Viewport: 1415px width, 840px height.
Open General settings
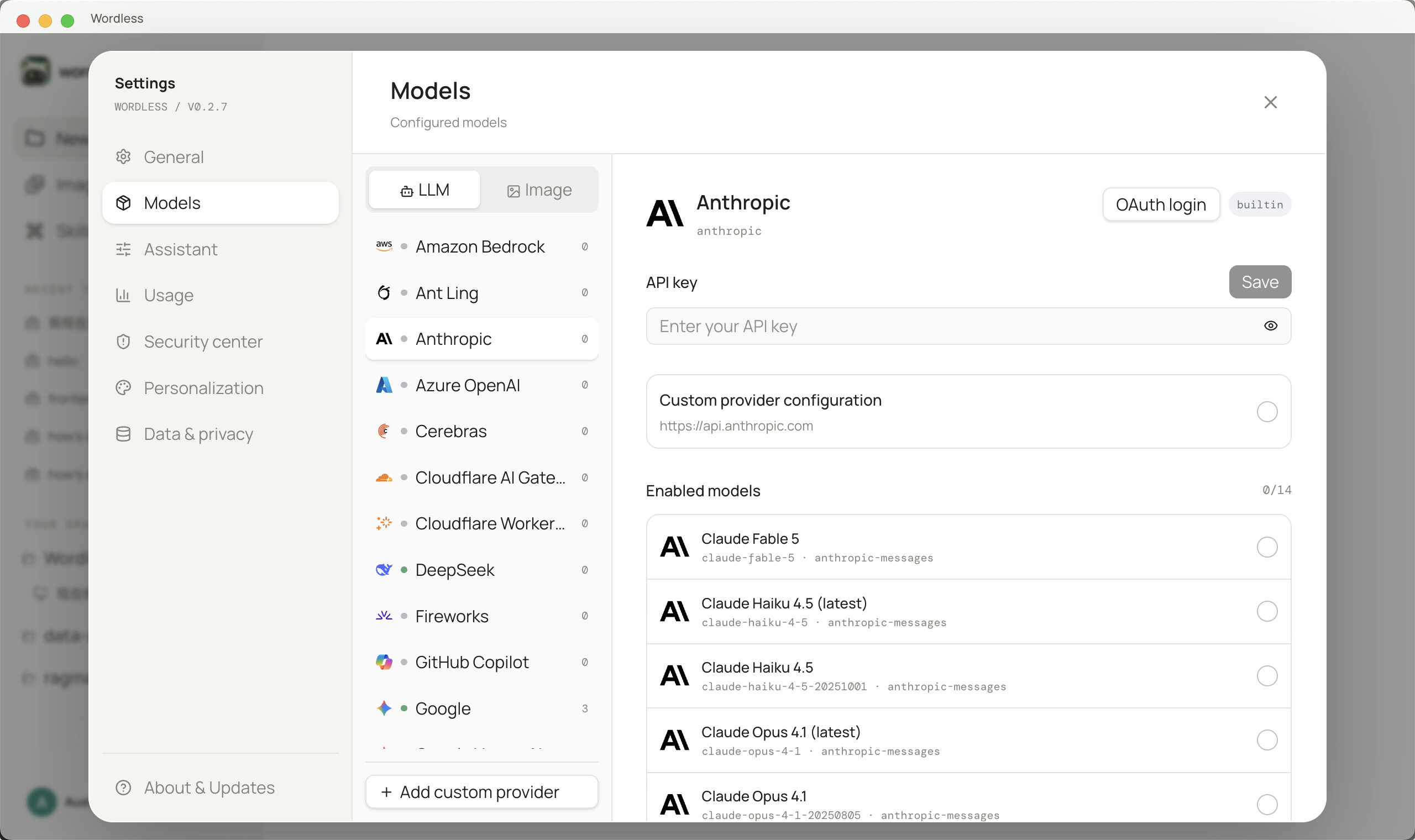pos(220,157)
